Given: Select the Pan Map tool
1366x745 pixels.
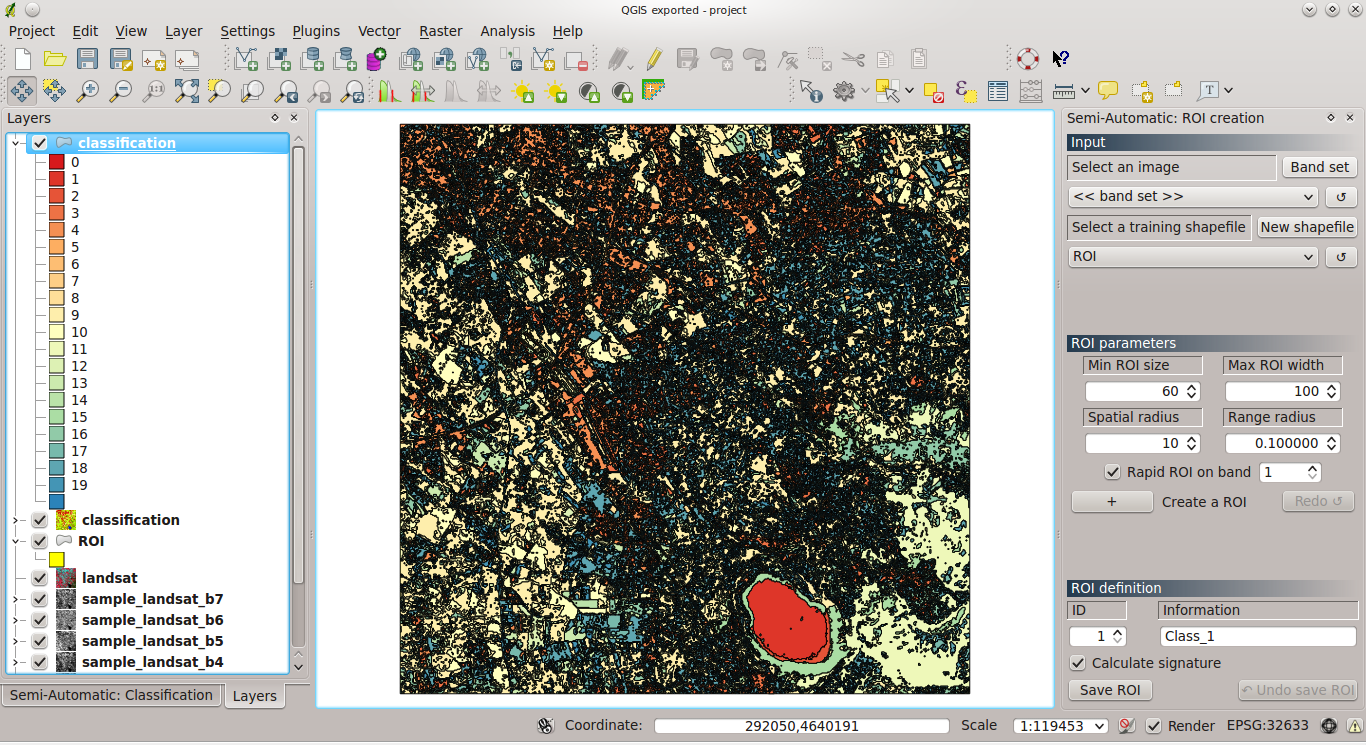Looking at the screenshot, I should click(x=22, y=90).
